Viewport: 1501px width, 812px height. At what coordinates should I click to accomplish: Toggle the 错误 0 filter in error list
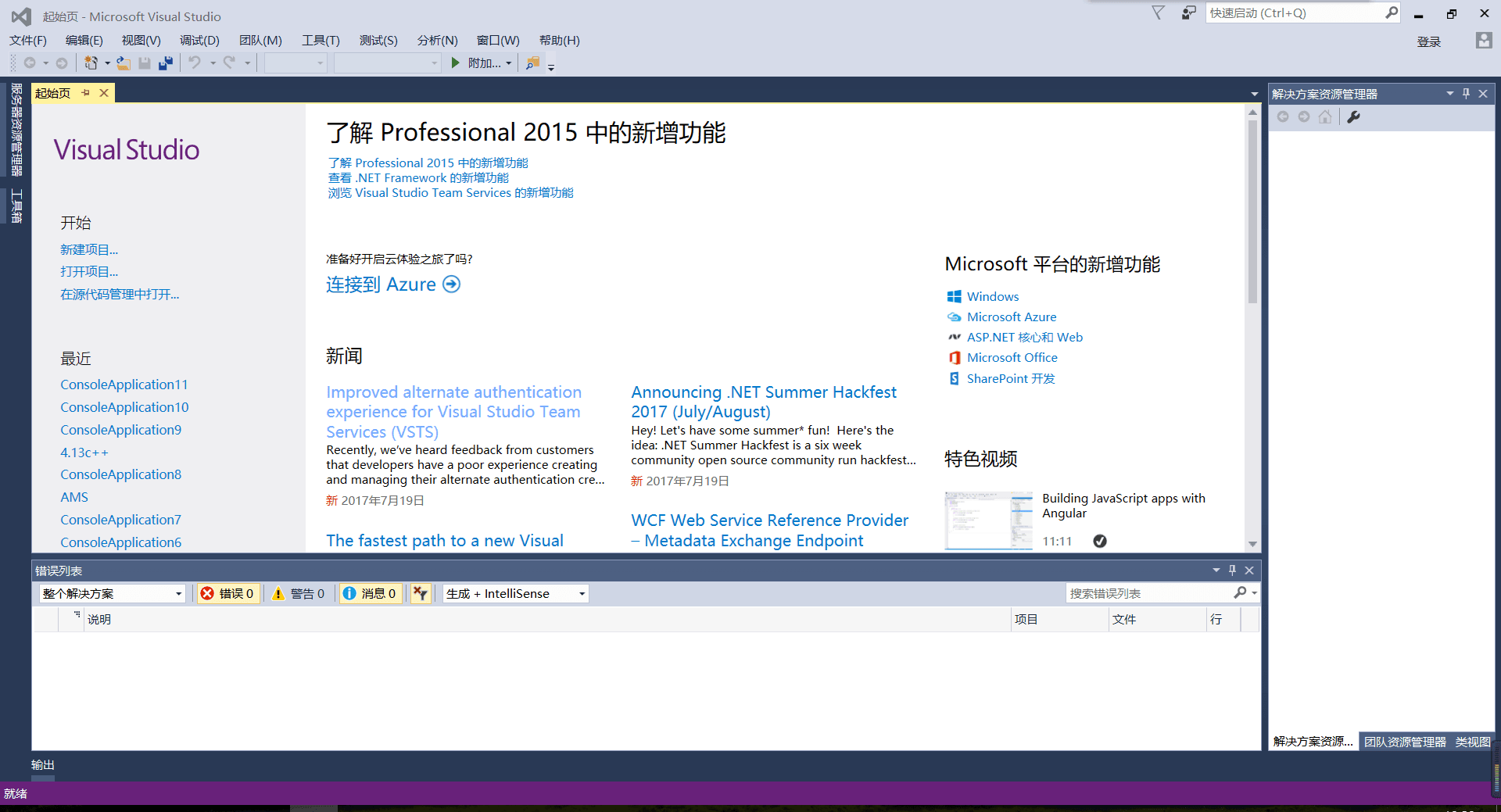point(227,593)
